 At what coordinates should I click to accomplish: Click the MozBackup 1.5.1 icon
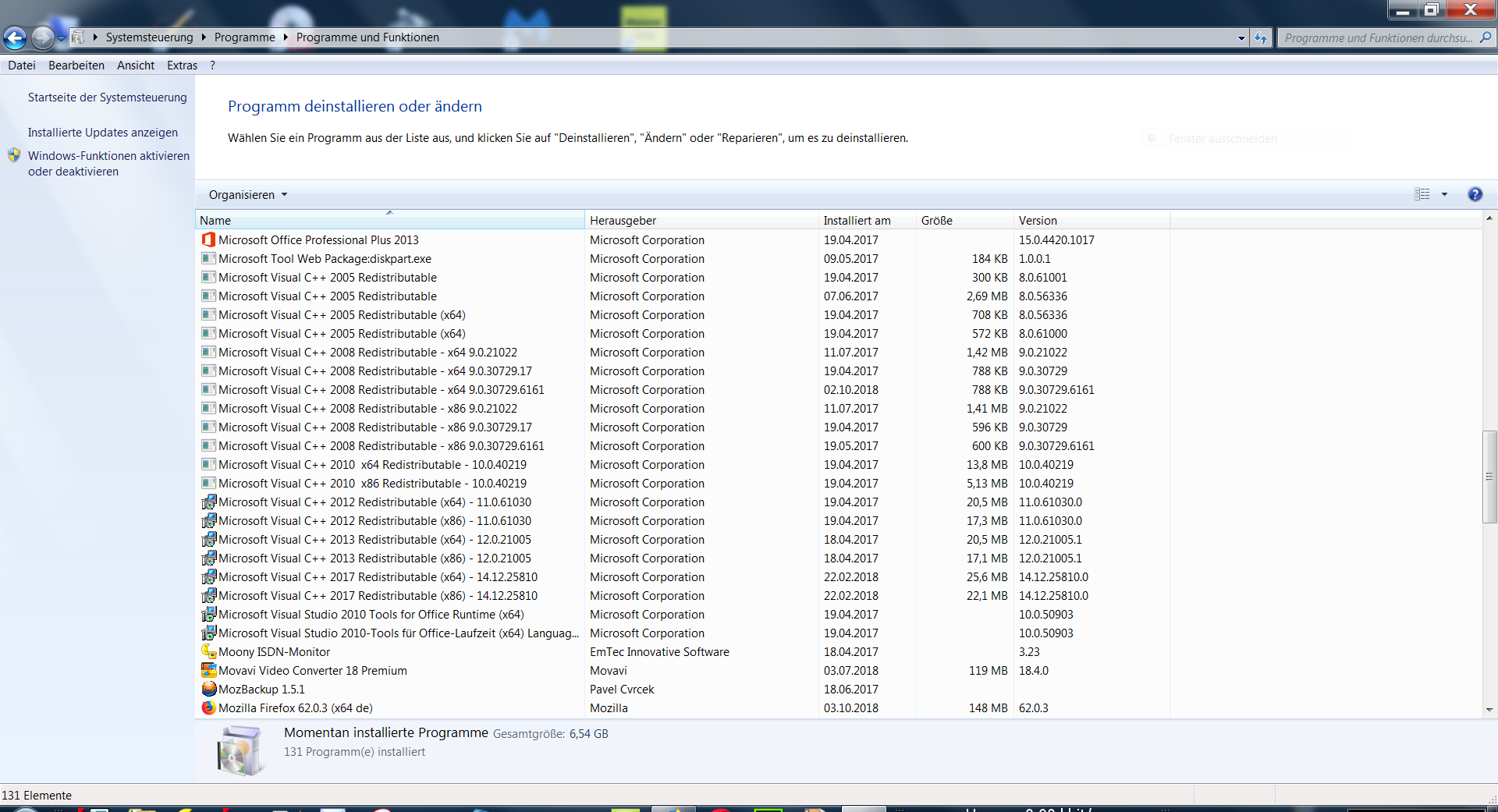pos(208,689)
